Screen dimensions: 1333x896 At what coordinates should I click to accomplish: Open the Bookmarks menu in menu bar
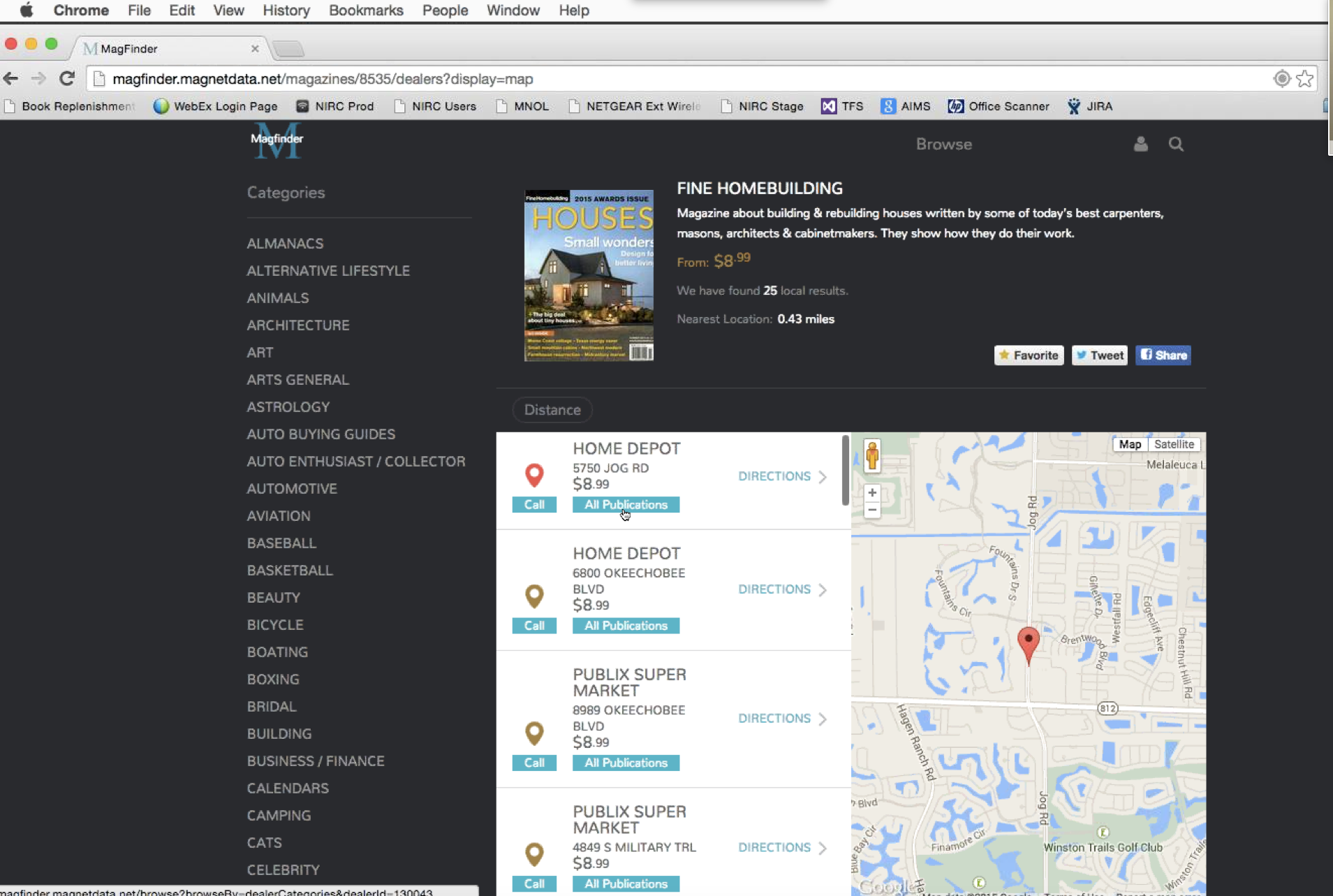tap(366, 10)
